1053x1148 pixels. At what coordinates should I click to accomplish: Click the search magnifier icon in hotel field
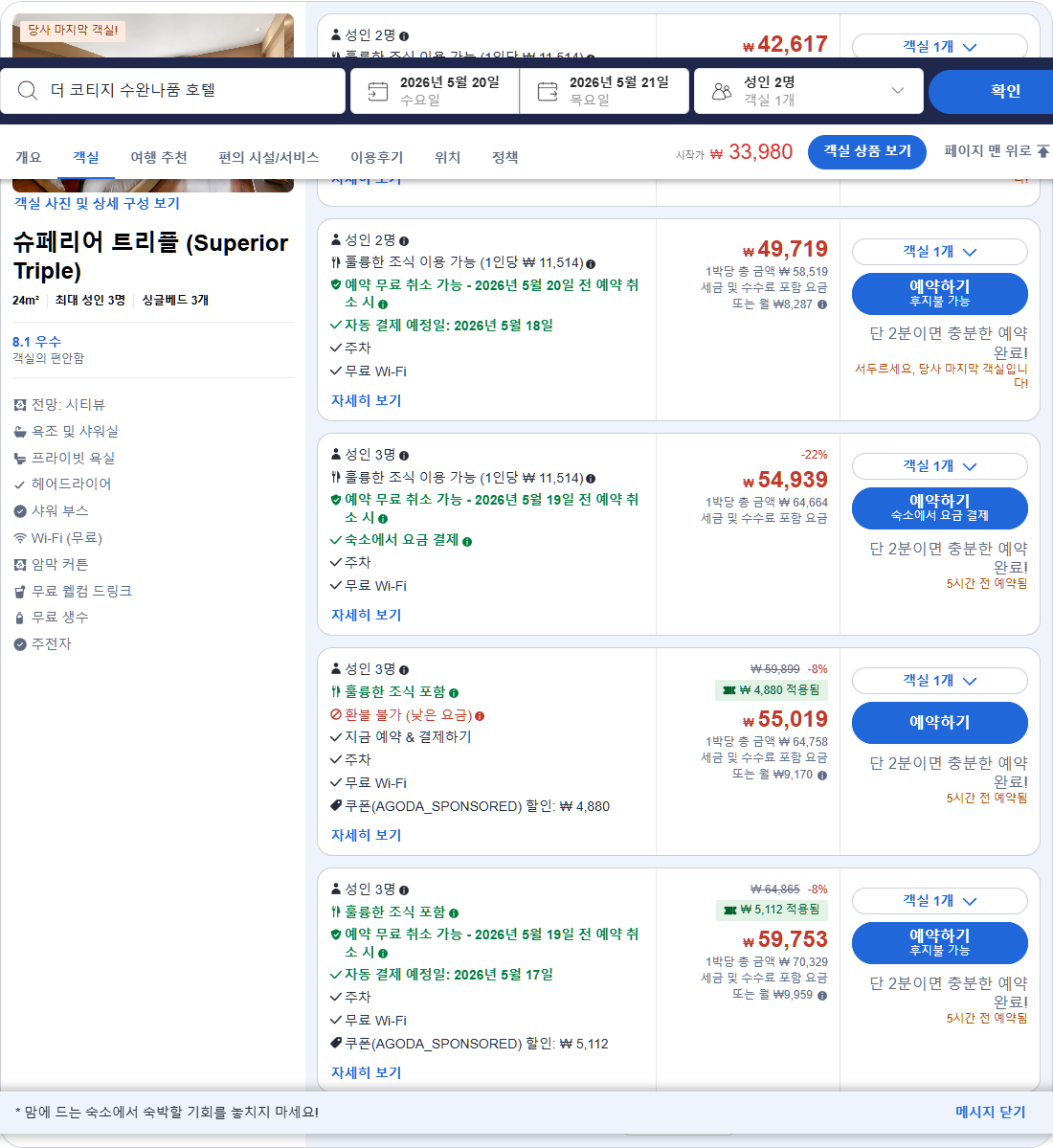[27, 91]
